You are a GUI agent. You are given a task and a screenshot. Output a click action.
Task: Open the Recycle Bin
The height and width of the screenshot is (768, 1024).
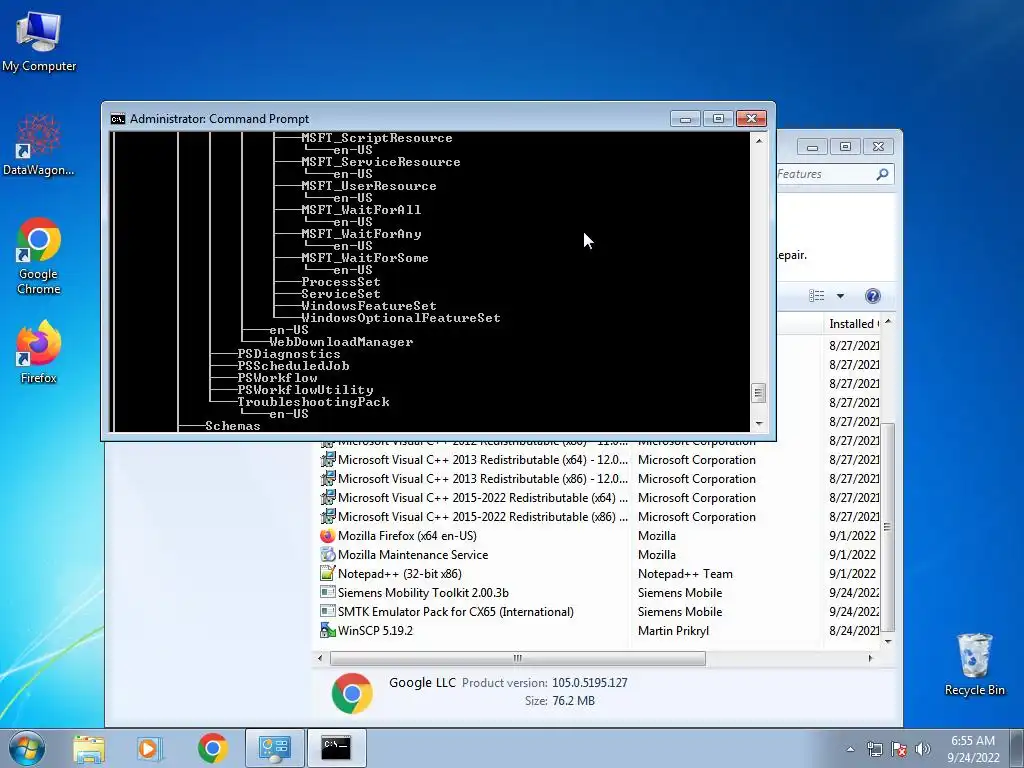[x=974, y=664]
